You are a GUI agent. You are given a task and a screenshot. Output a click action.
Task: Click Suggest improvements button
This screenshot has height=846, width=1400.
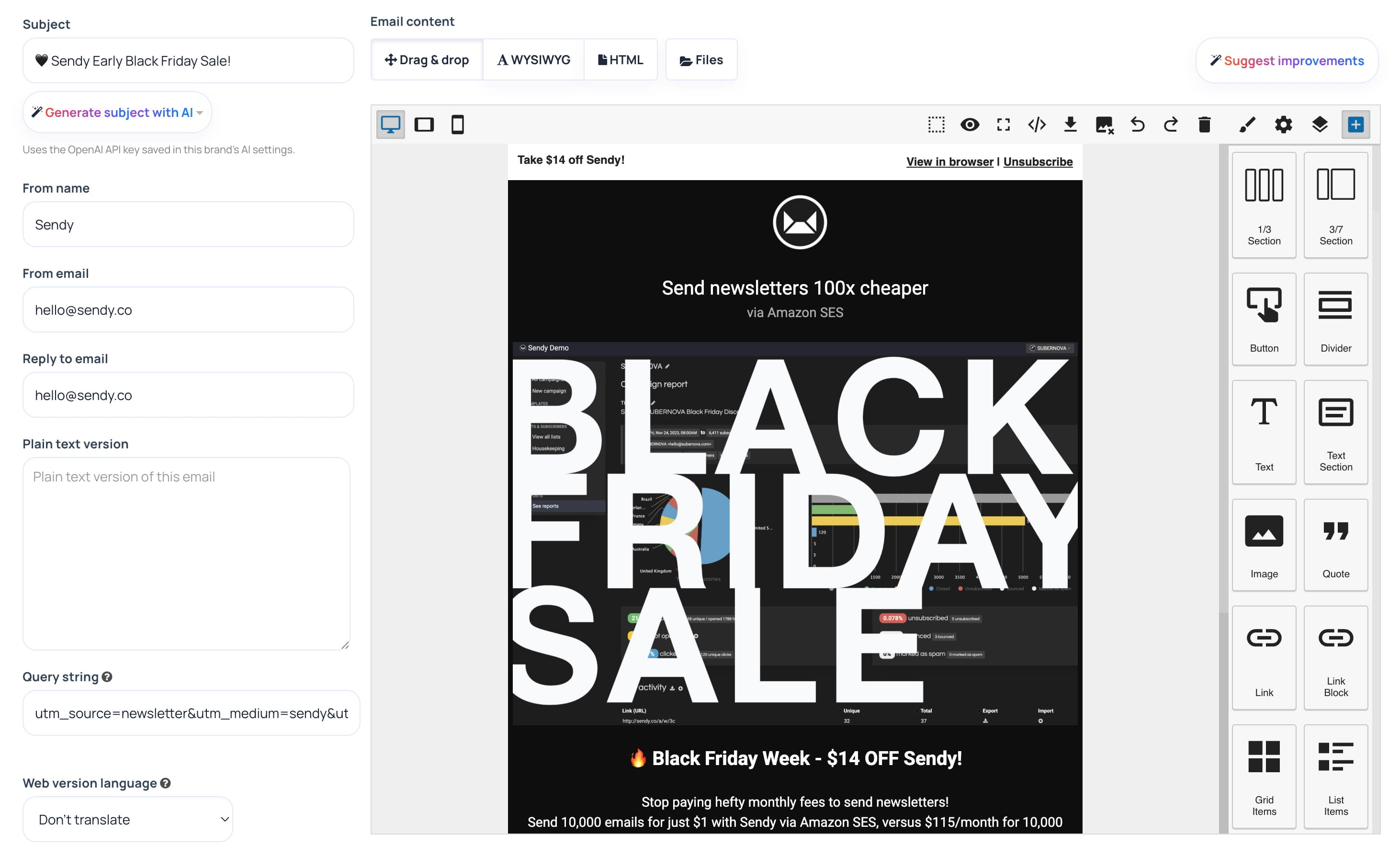[x=1287, y=61]
